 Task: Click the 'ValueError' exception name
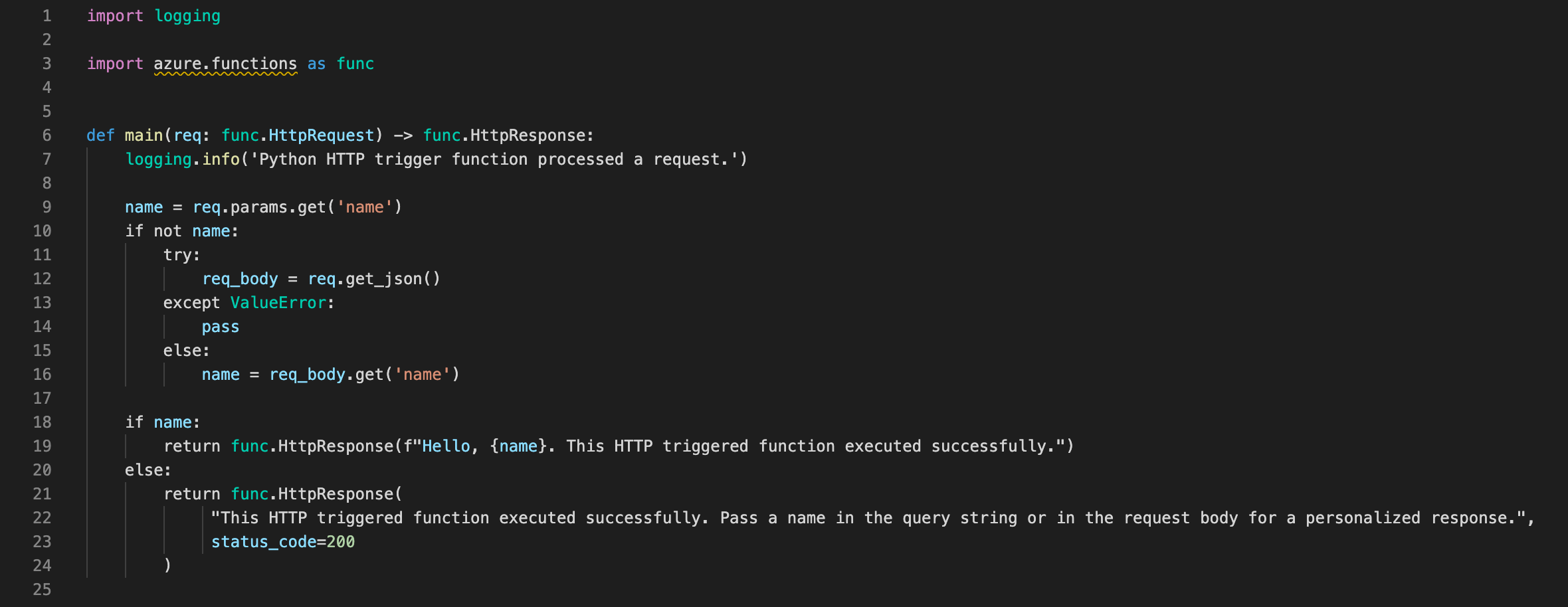[278, 303]
